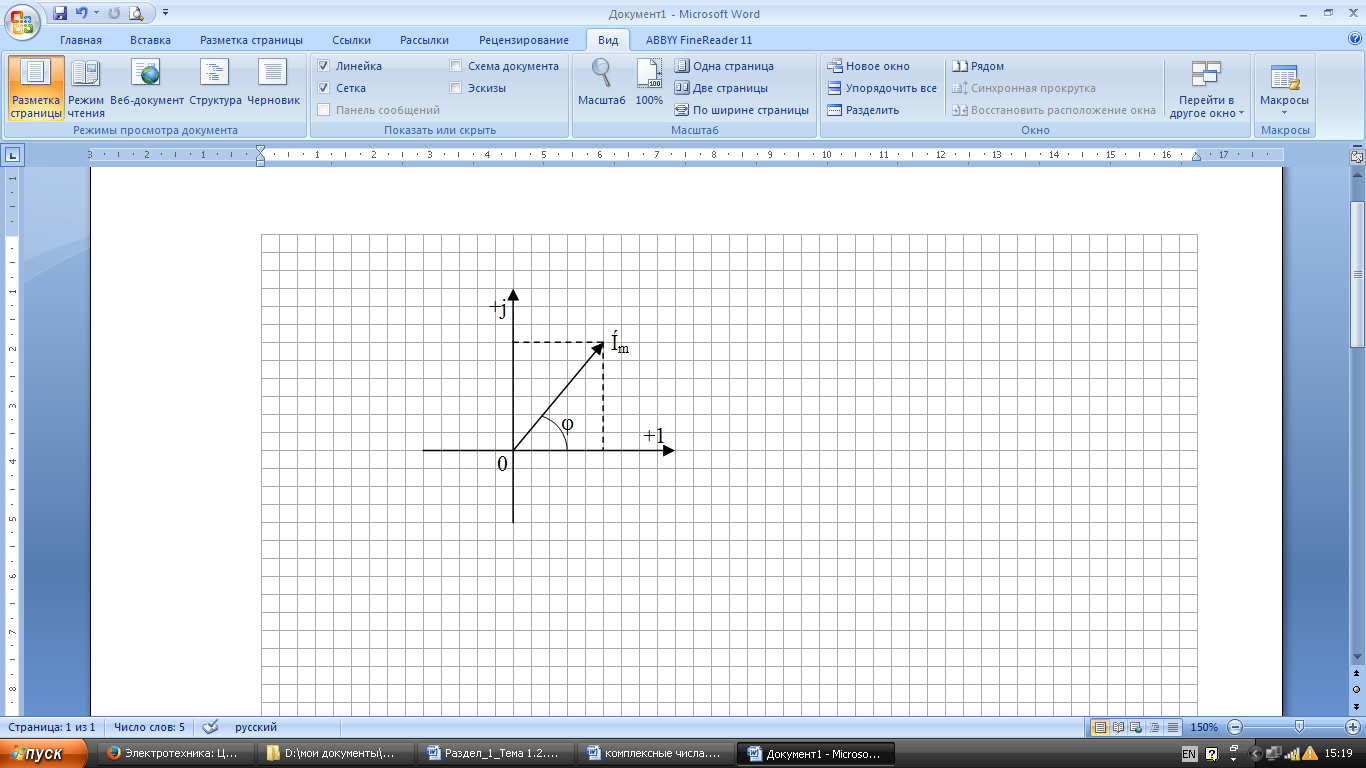Select Draft view in status bar

pos(1174,727)
